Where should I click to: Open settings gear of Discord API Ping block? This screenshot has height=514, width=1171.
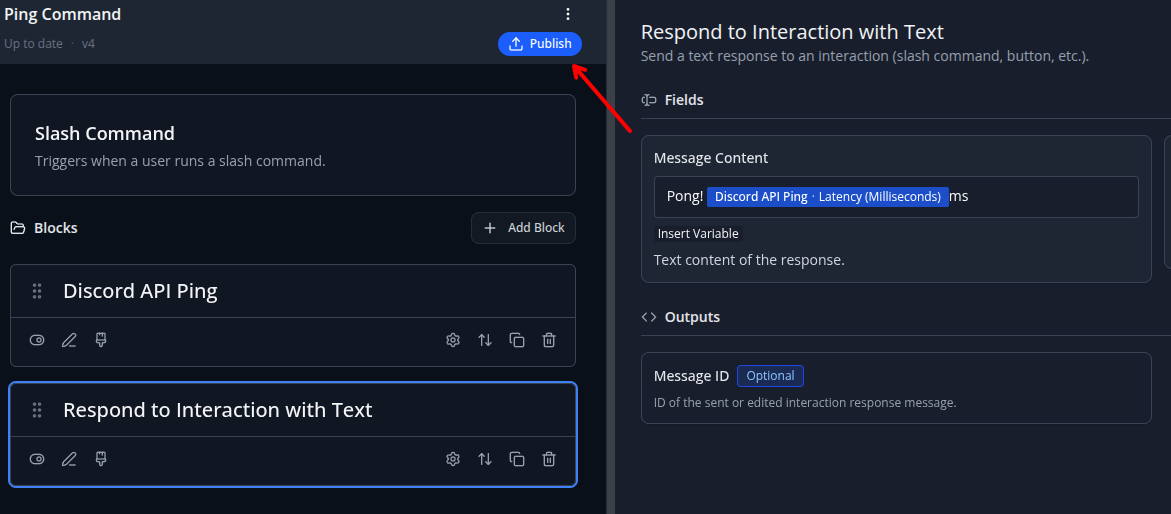point(453,341)
